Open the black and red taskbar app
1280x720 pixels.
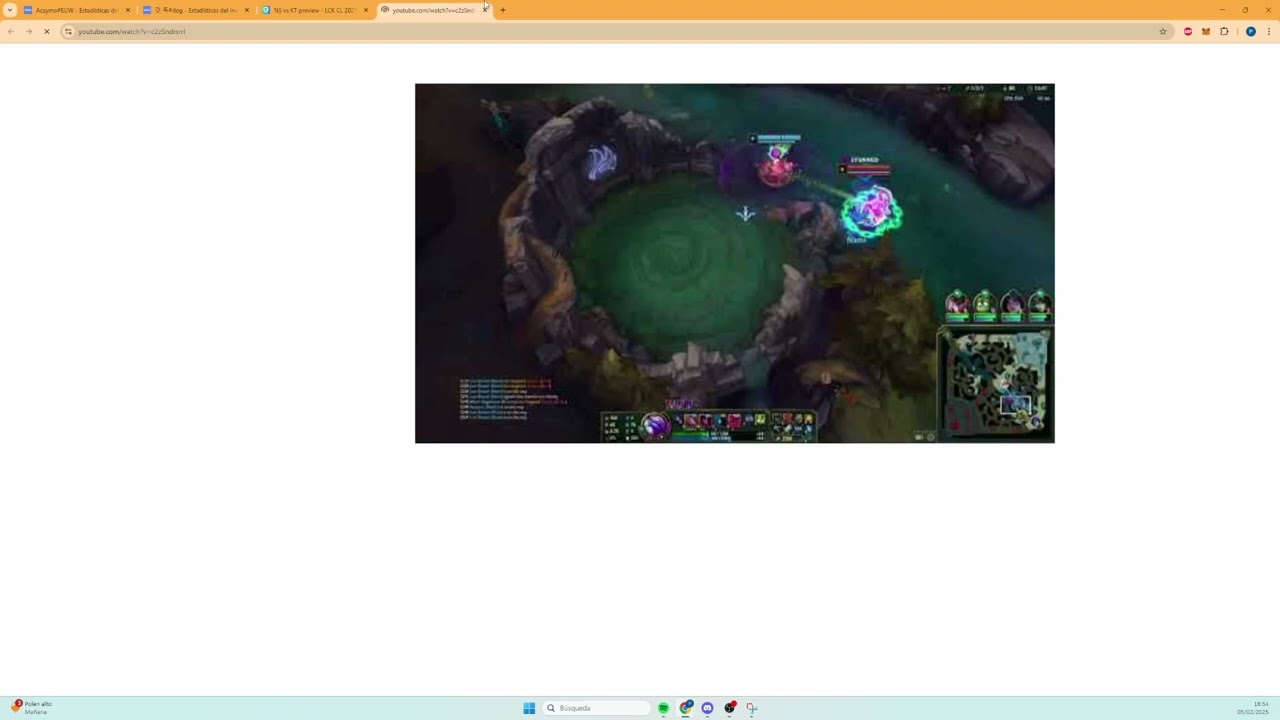(730, 708)
